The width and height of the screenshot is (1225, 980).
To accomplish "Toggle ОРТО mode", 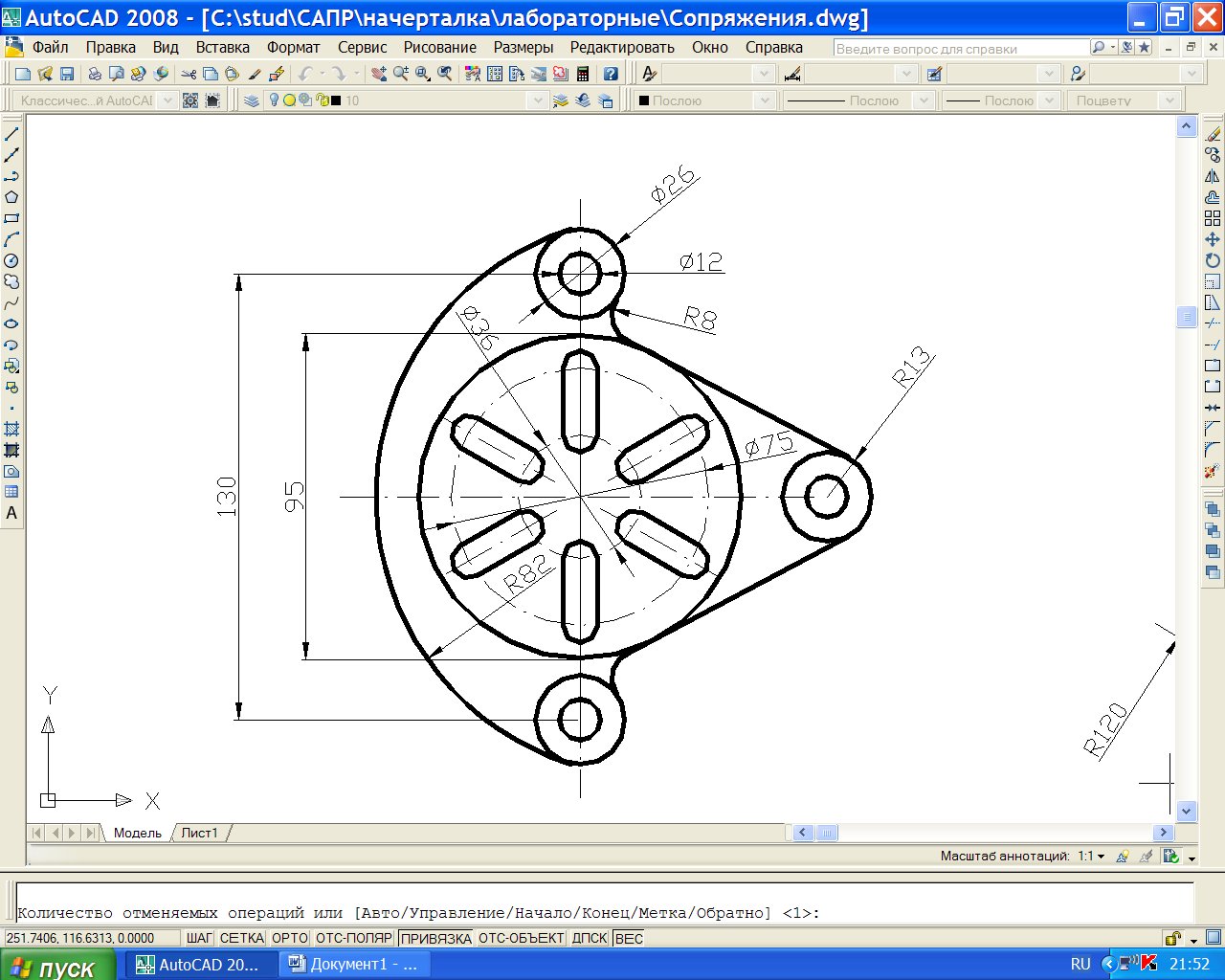I will [290, 938].
